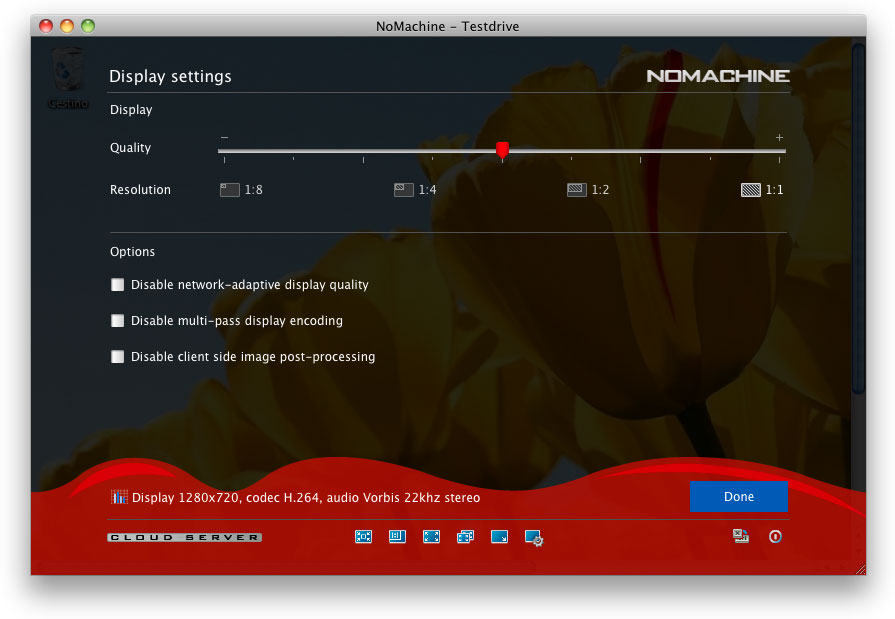
Task: Click the resize remote screen icon
Action: coord(397,537)
